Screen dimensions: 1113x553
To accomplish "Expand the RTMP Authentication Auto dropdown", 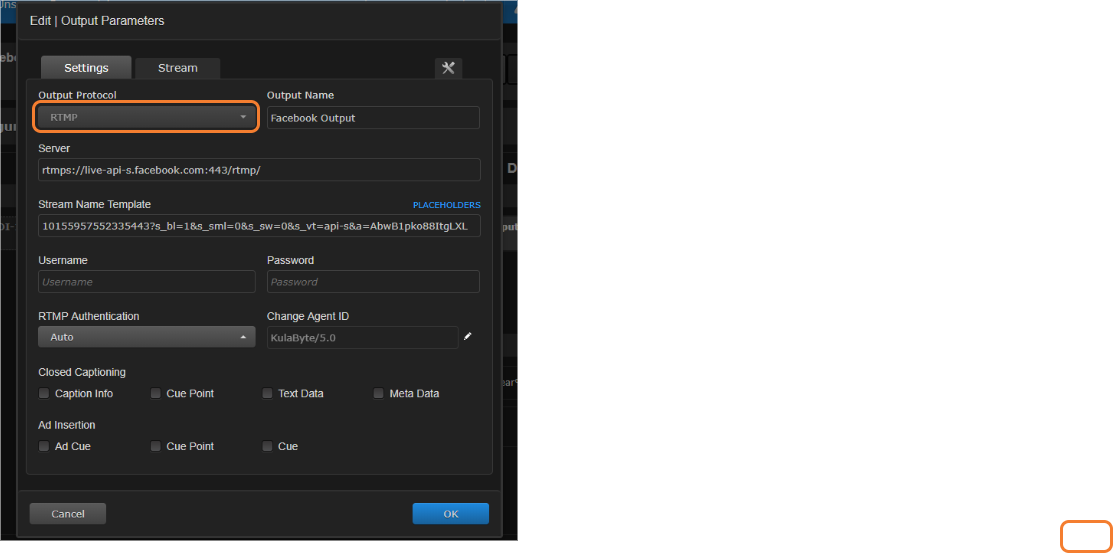I will point(147,337).
